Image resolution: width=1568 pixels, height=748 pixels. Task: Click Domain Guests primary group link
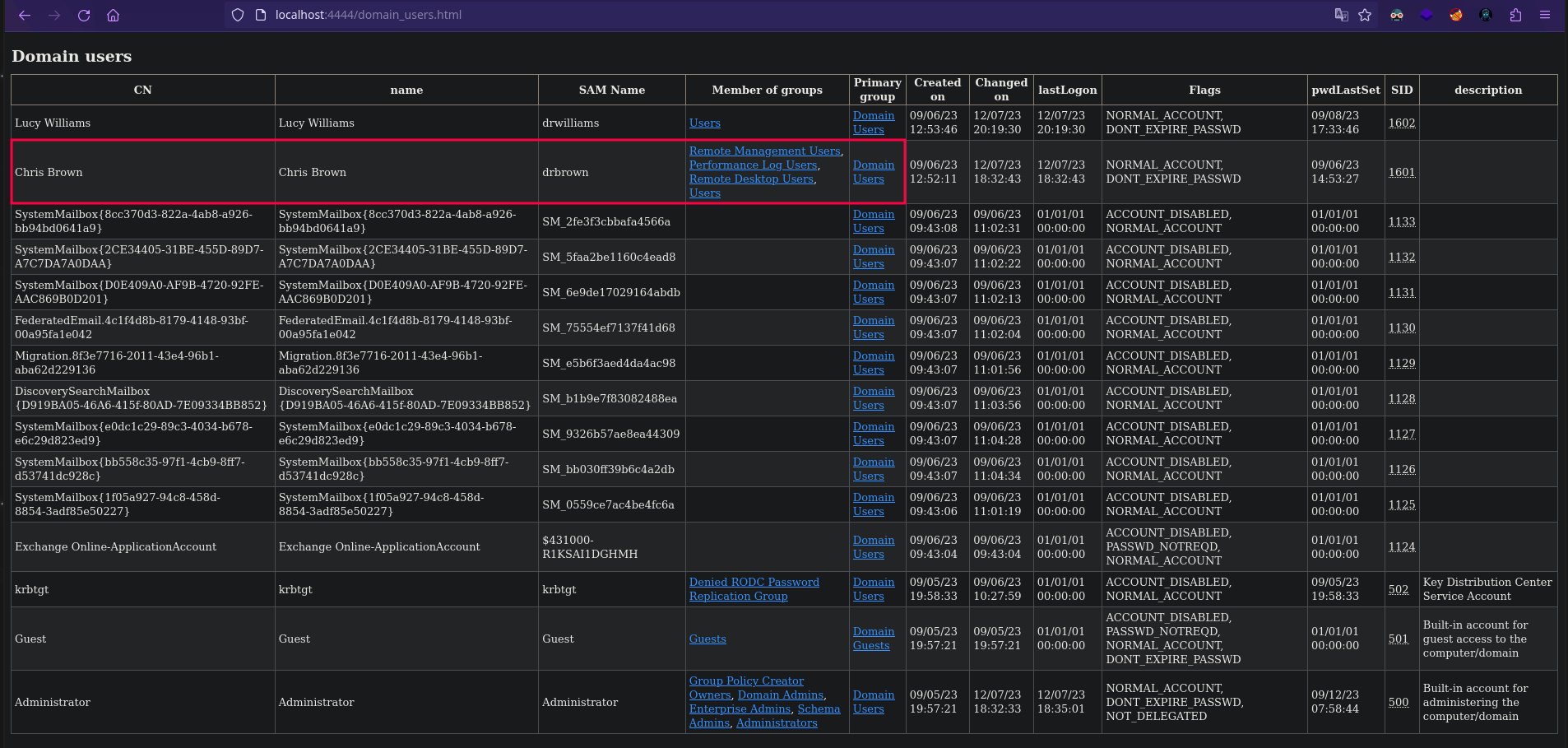click(x=873, y=639)
